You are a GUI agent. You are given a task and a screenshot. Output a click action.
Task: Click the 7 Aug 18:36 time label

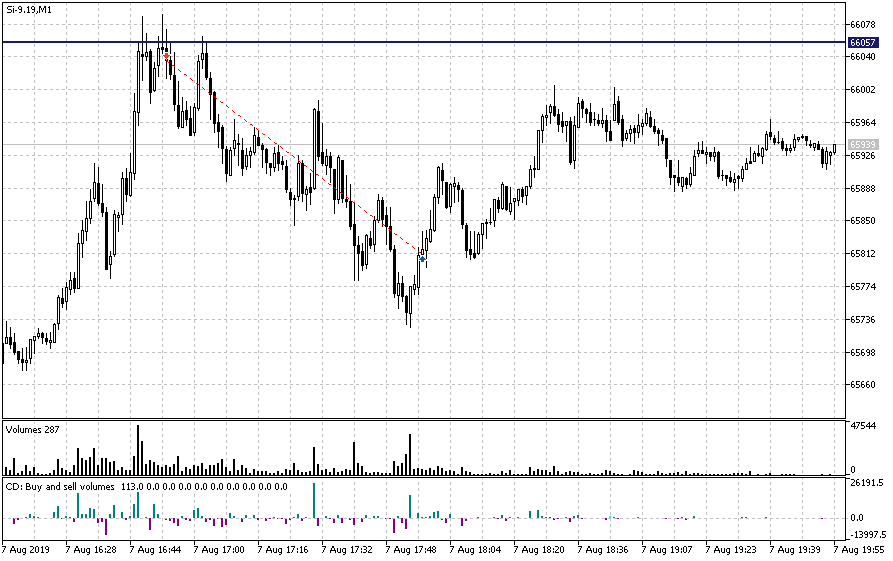pos(603,550)
